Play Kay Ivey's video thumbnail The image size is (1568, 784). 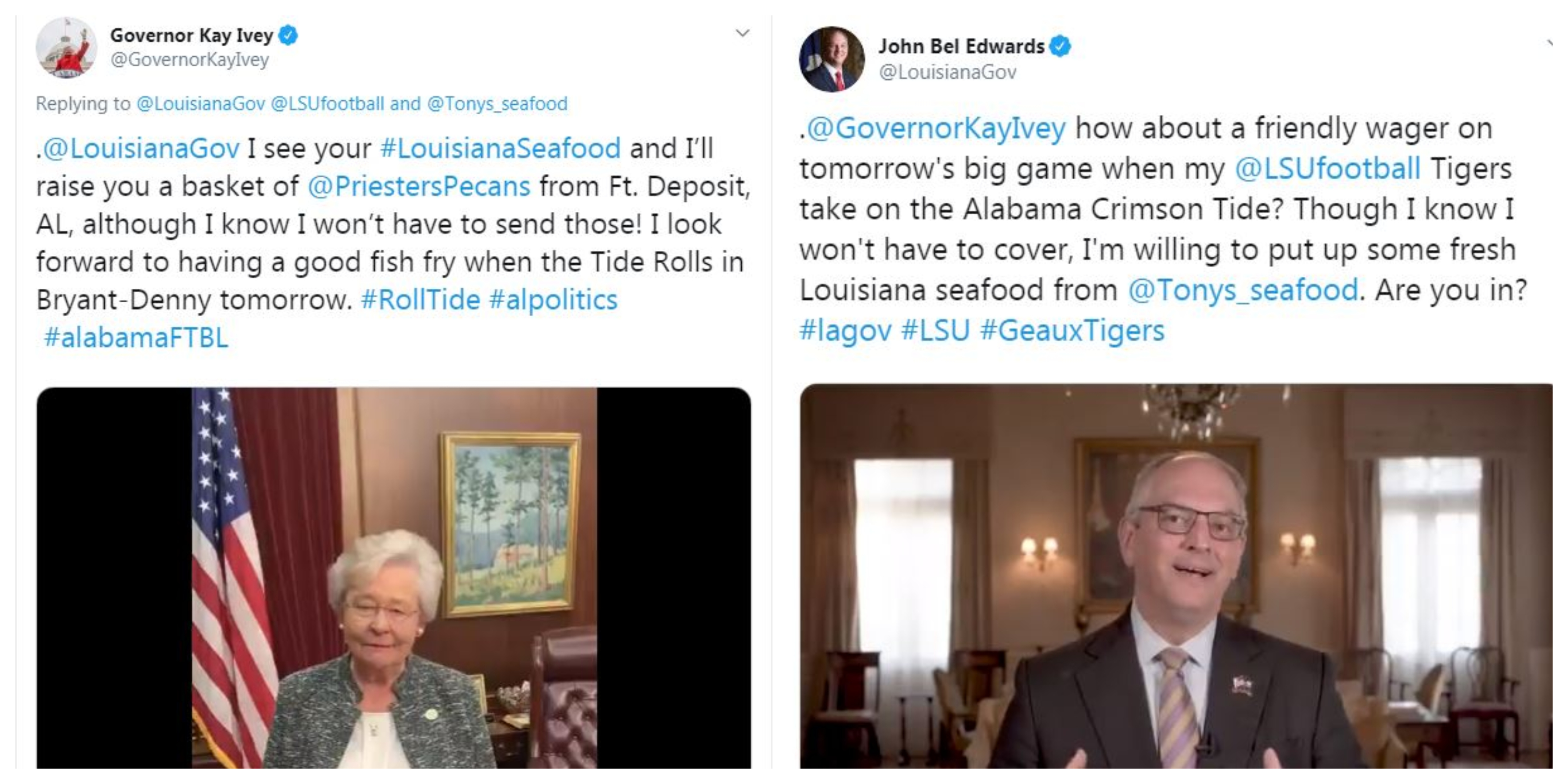coord(393,577)
